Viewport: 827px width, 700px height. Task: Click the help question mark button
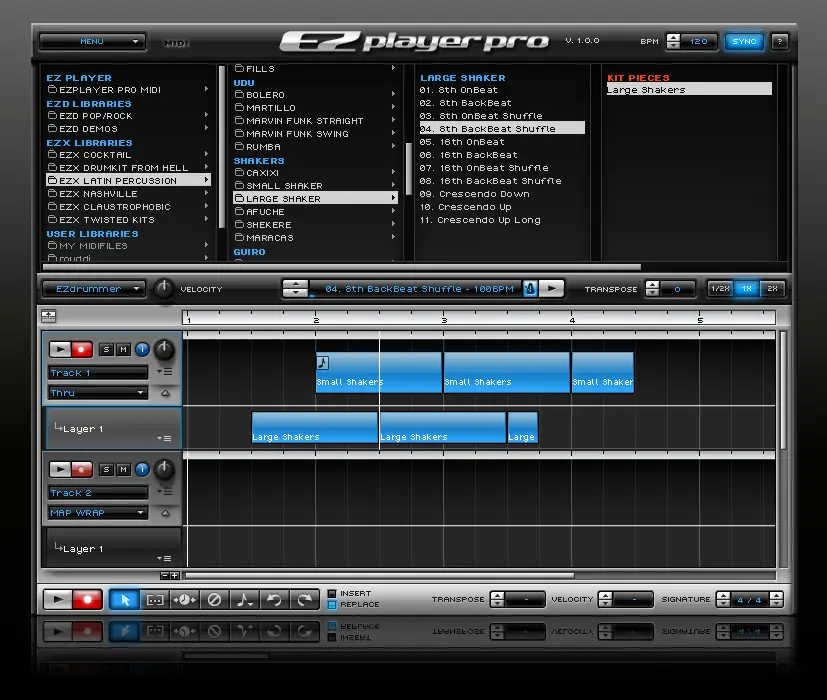[780, 42]
